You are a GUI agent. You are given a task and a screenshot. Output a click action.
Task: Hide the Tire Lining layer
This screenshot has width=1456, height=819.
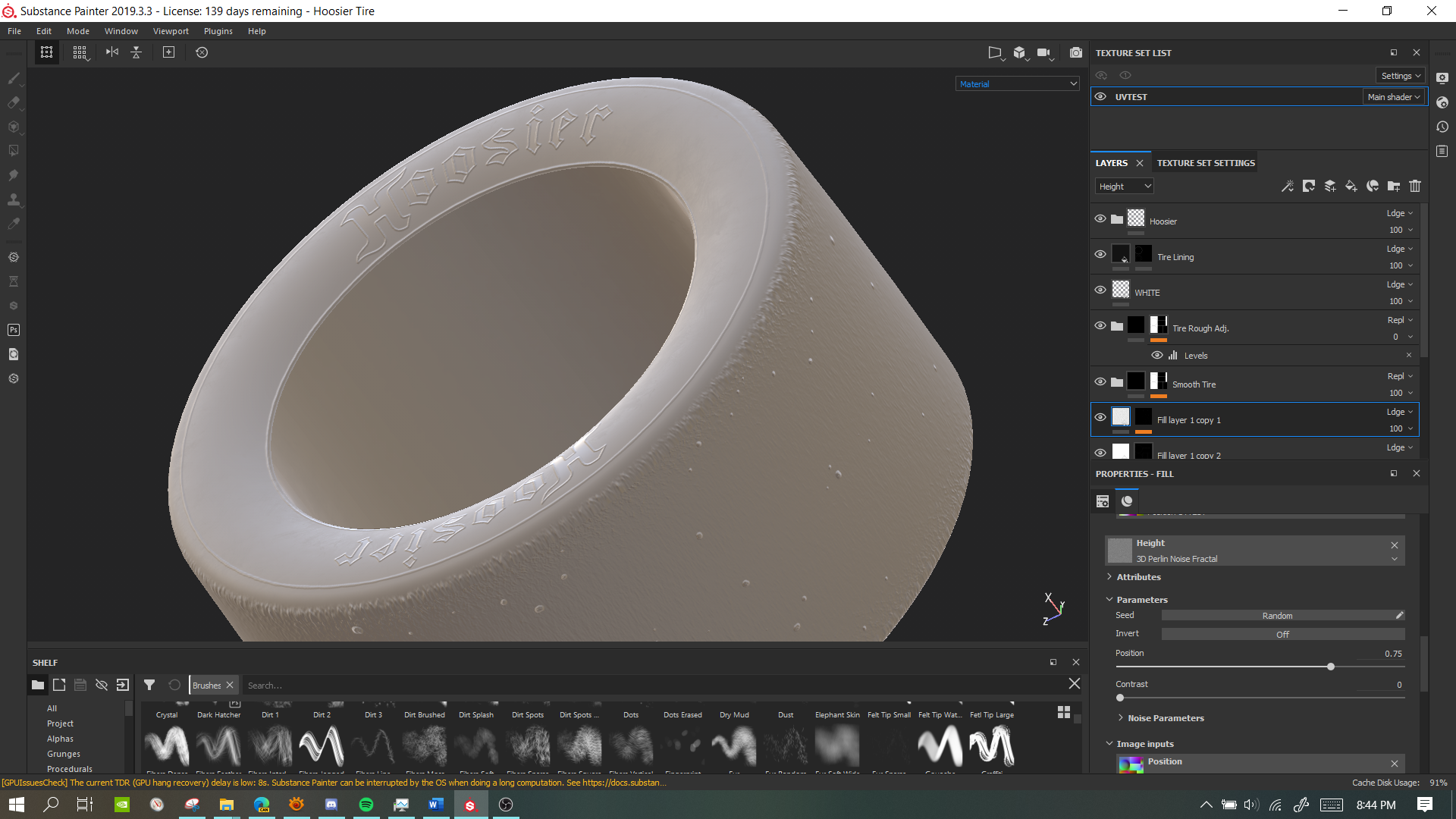coord(1100,255)
